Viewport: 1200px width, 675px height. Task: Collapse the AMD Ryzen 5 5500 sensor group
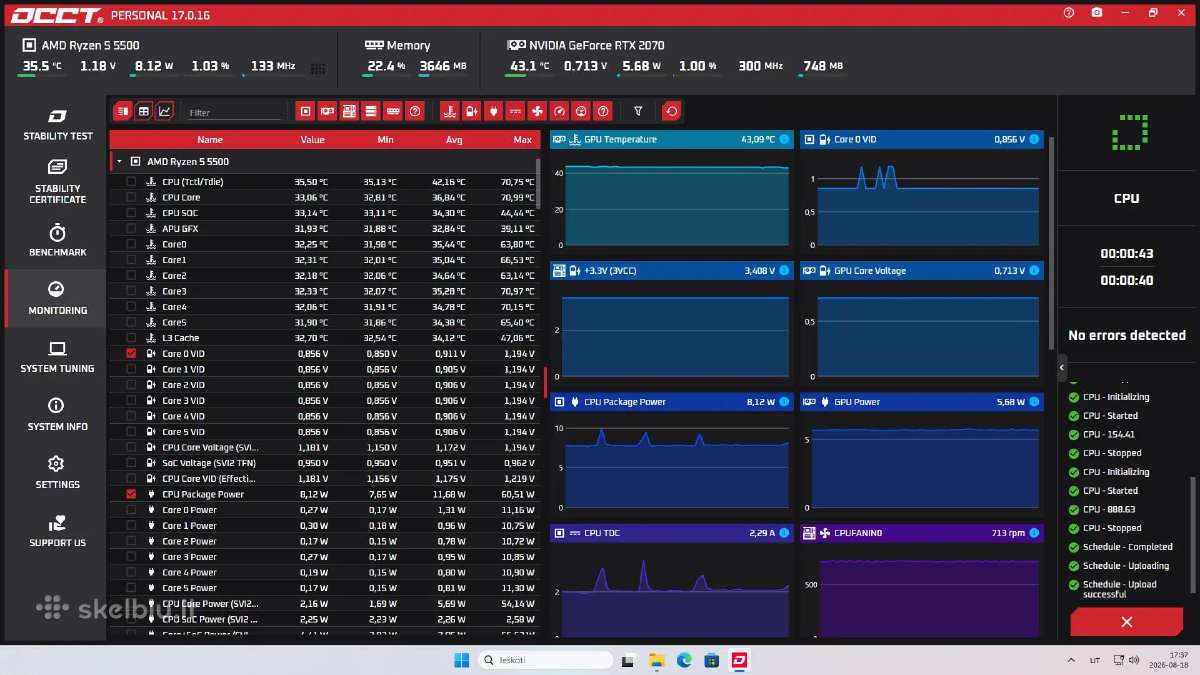(119, 161)
